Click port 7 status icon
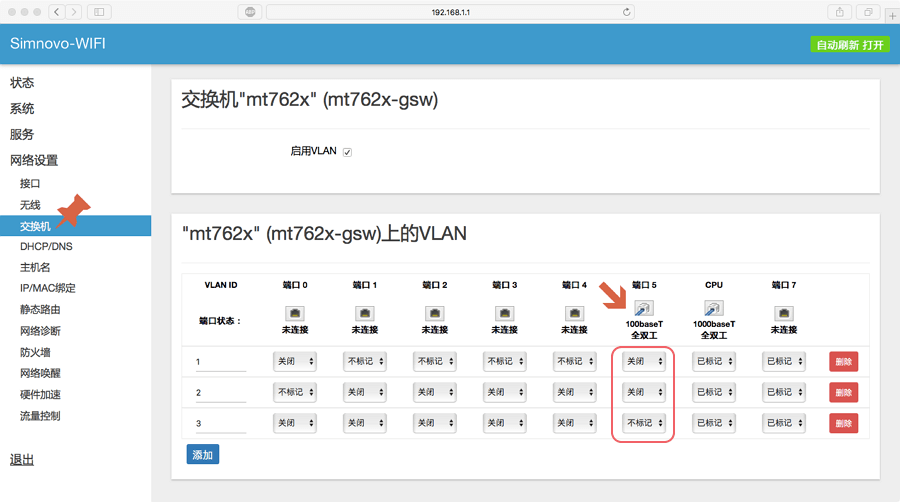This screenshot has height=502, width=900. pos(783,313)
